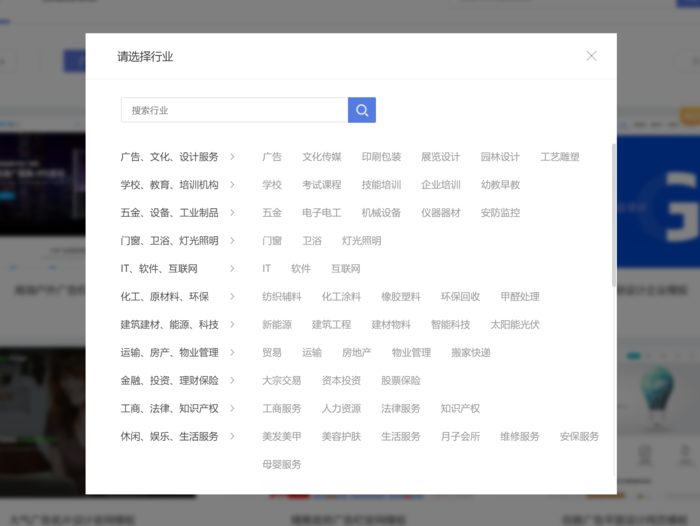The width and height of the screenshot is (700, 526).
Task: Choose 仪器器材 industry option
Action: pos(441,213)
